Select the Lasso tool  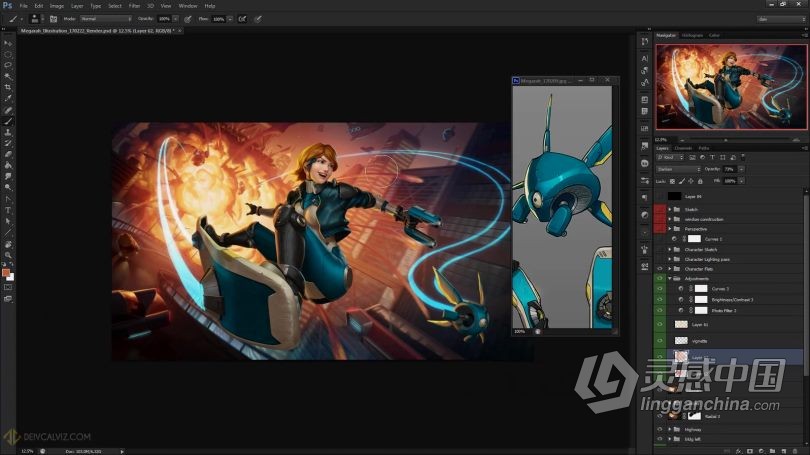[8, 65]
